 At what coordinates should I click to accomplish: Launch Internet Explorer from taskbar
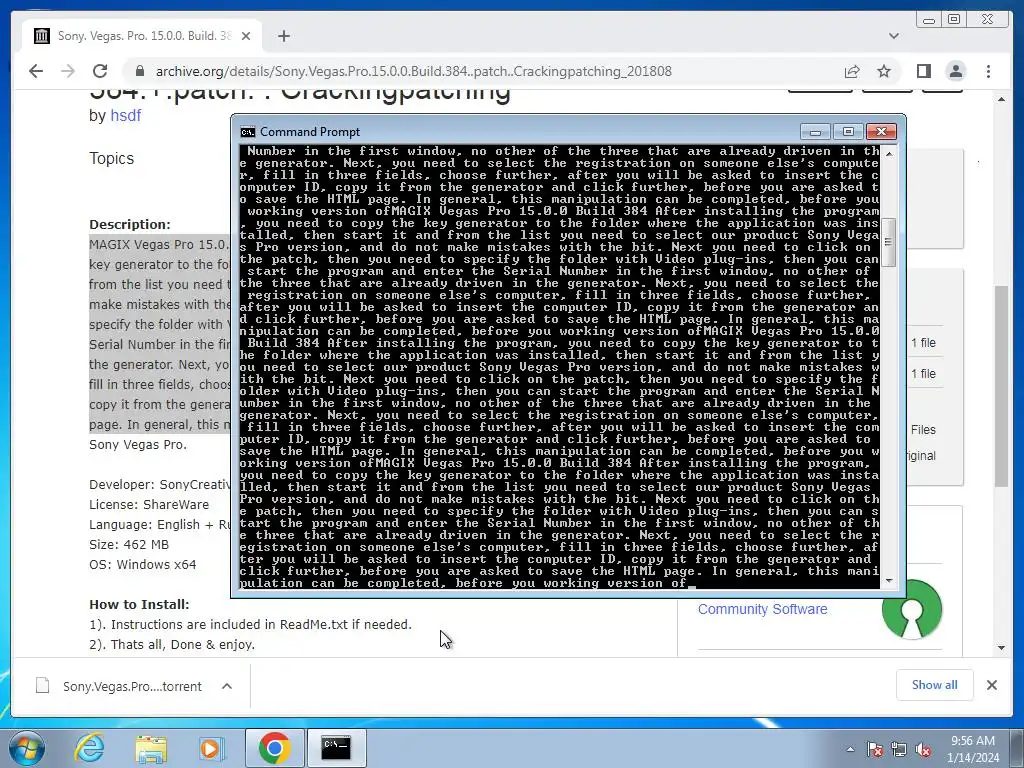pos(89,748)
